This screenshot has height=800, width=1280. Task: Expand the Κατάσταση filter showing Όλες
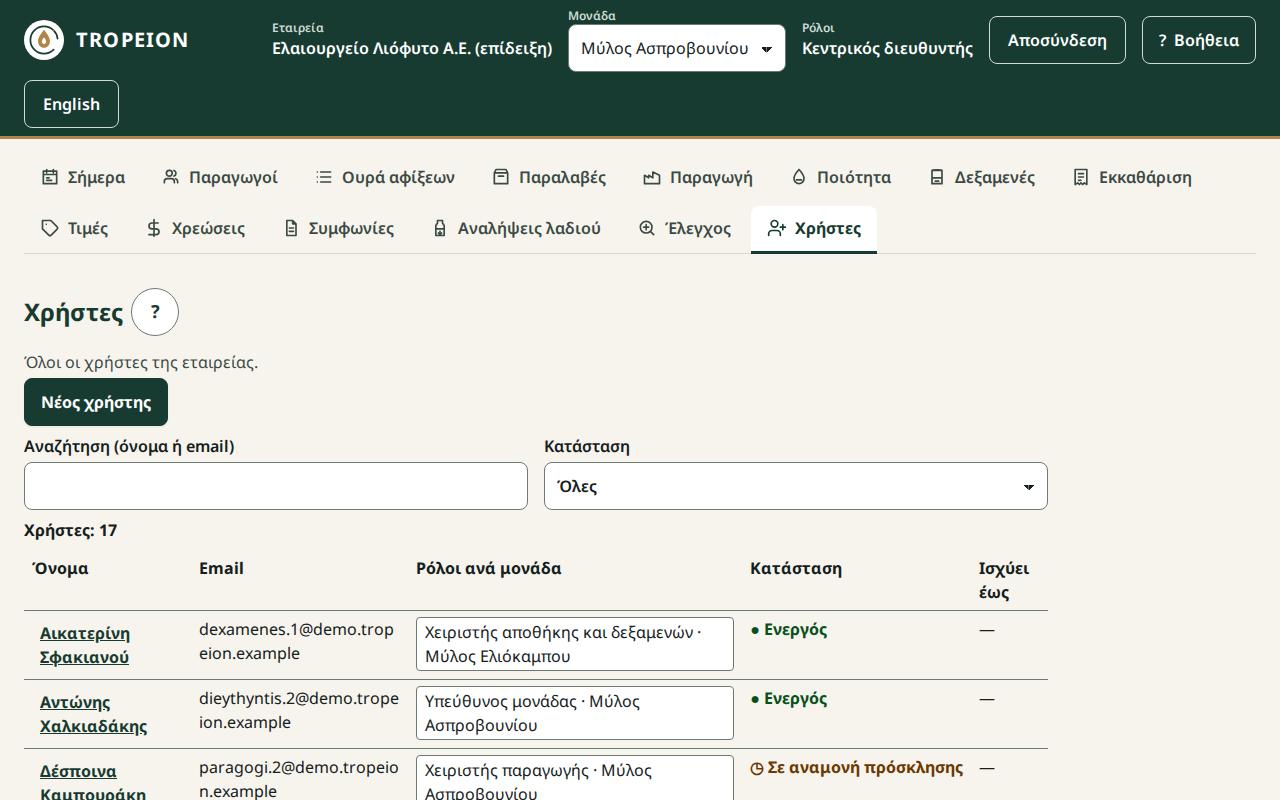coord(796,486)
